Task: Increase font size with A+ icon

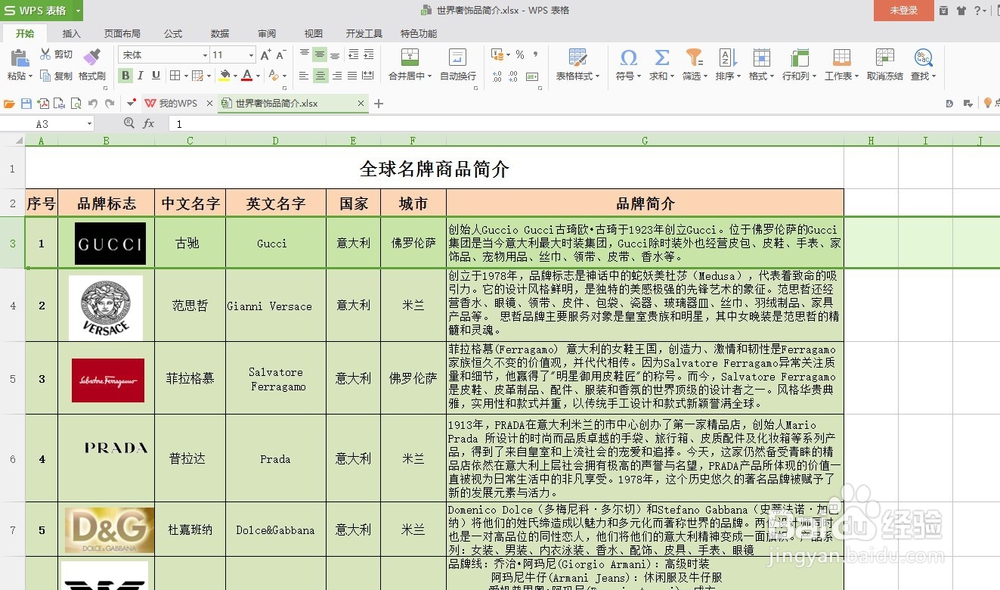Action: point(266,55)
